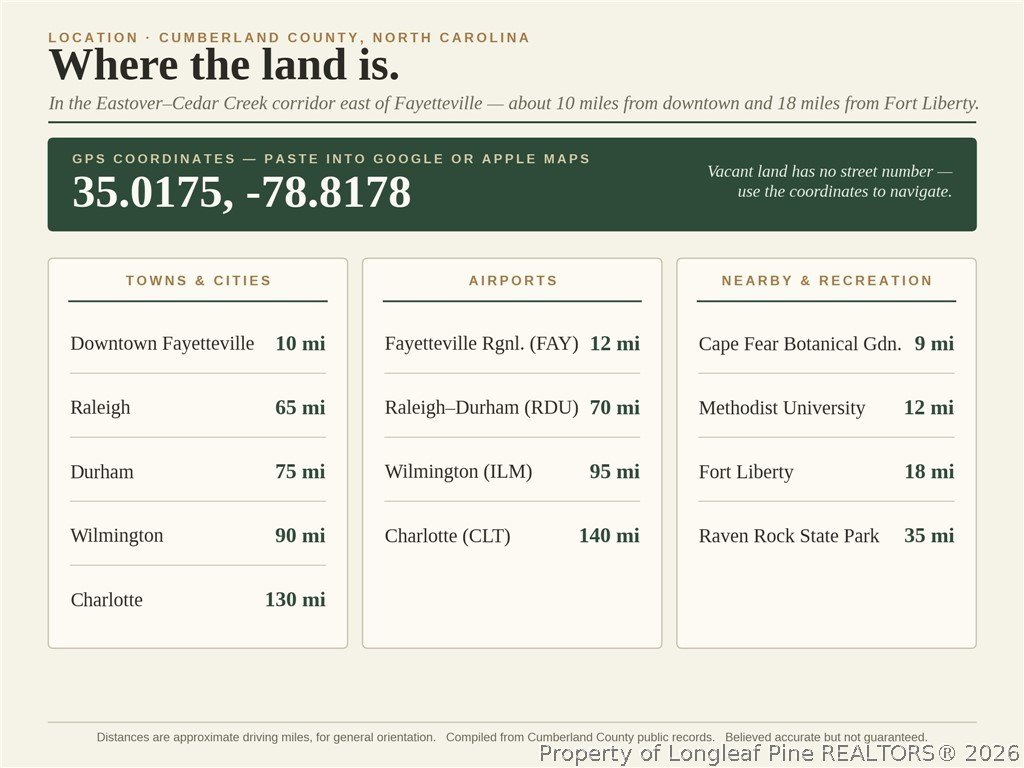Click the Fort Liberty 18 mi row

(x=827, y=471)
